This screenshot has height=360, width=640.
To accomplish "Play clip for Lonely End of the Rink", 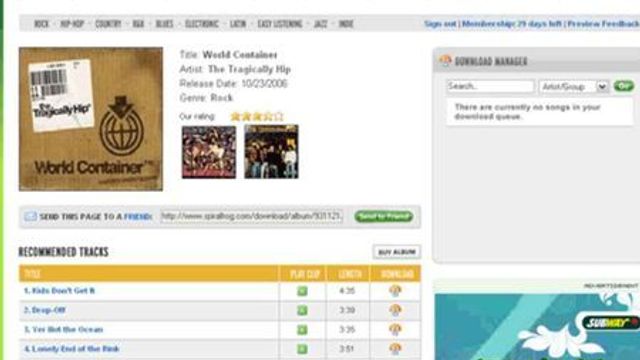I will [302, 349].
